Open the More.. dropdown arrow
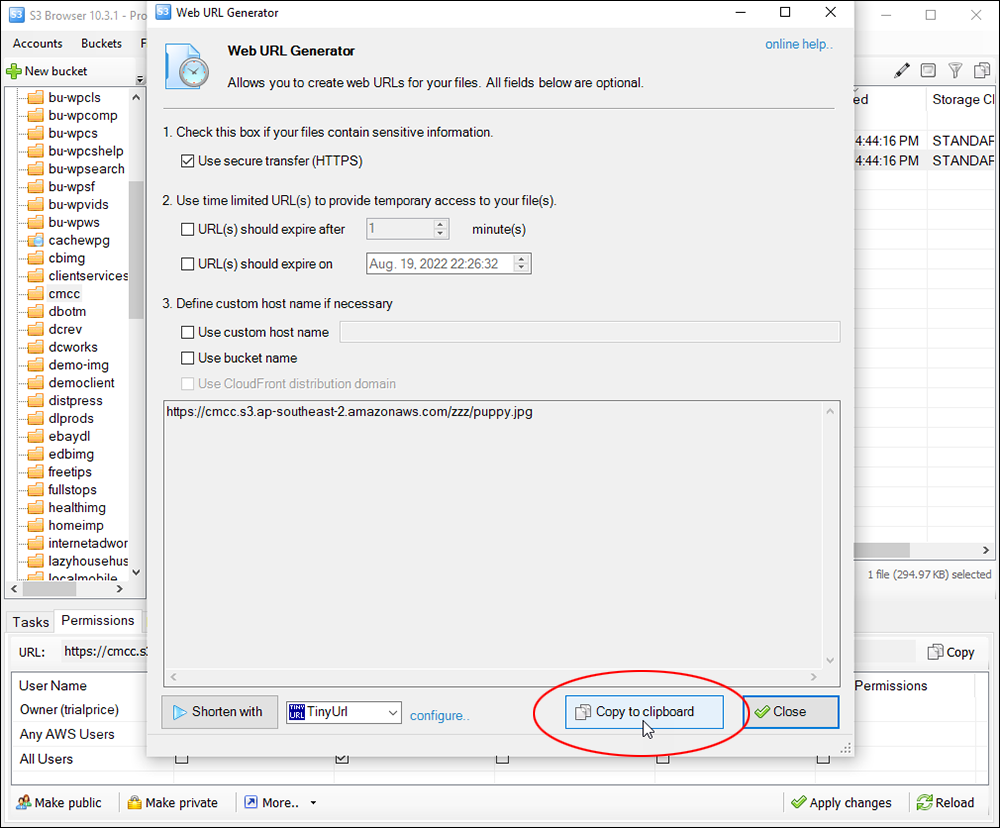The image size is (1000, 828). pyautogui.click(x=313, y=803)
